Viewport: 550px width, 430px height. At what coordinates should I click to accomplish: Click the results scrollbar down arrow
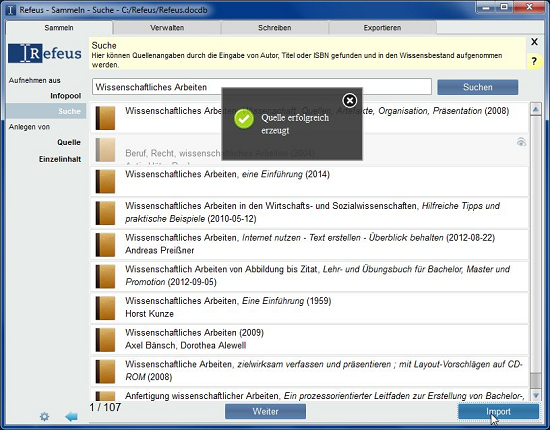[536, 395]
